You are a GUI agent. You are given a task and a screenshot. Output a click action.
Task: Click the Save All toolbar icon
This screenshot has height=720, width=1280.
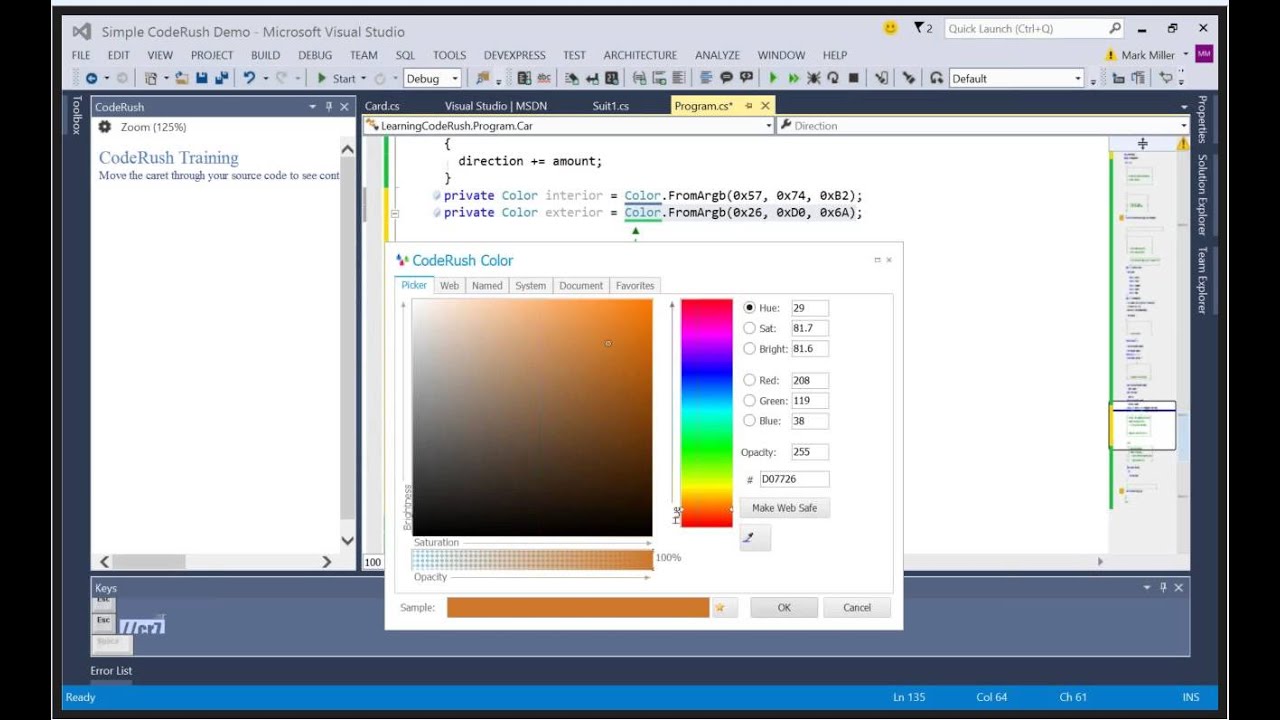[x=221, y=78]
